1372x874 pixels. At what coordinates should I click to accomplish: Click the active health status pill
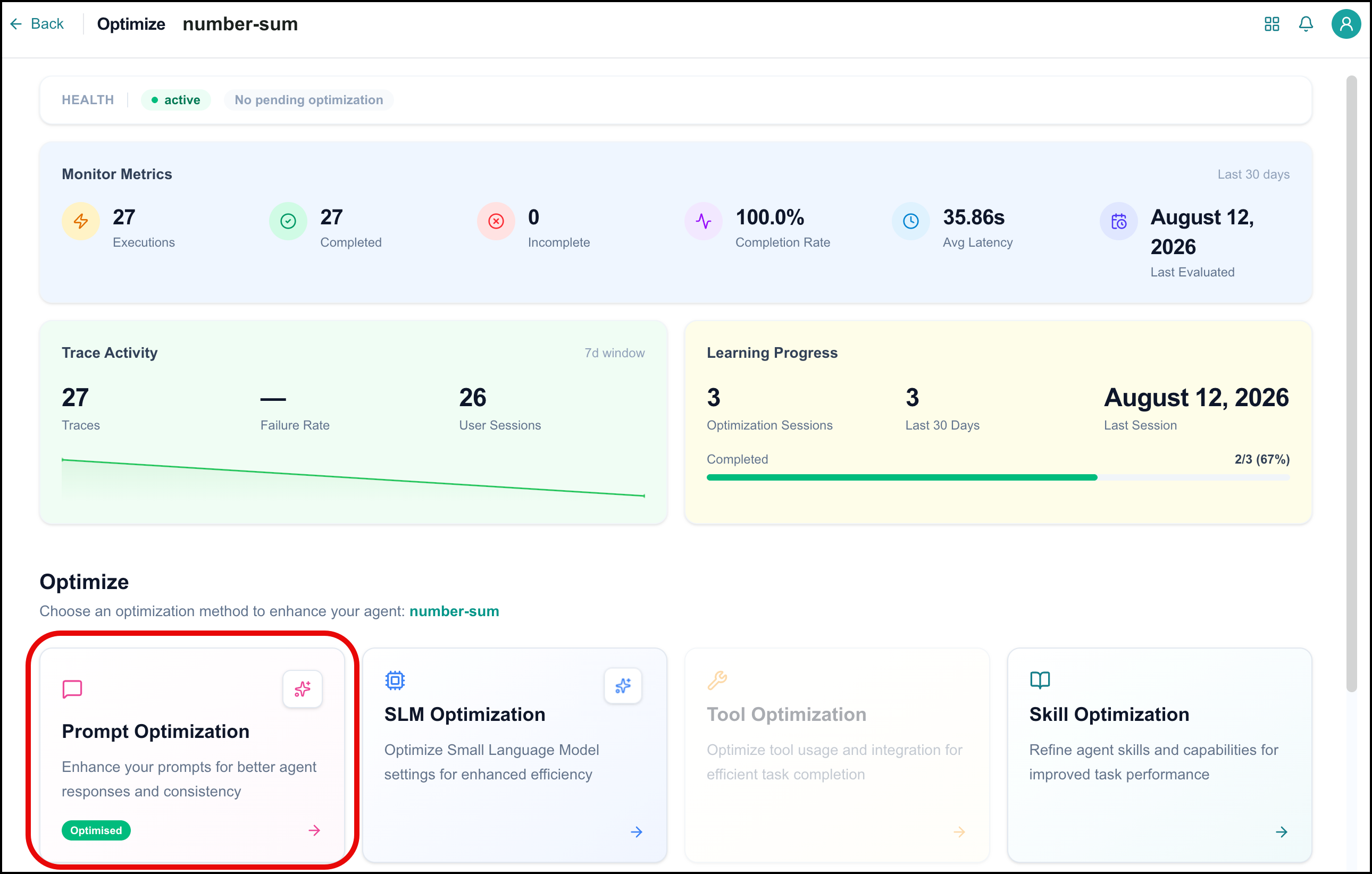click(176, 100)
